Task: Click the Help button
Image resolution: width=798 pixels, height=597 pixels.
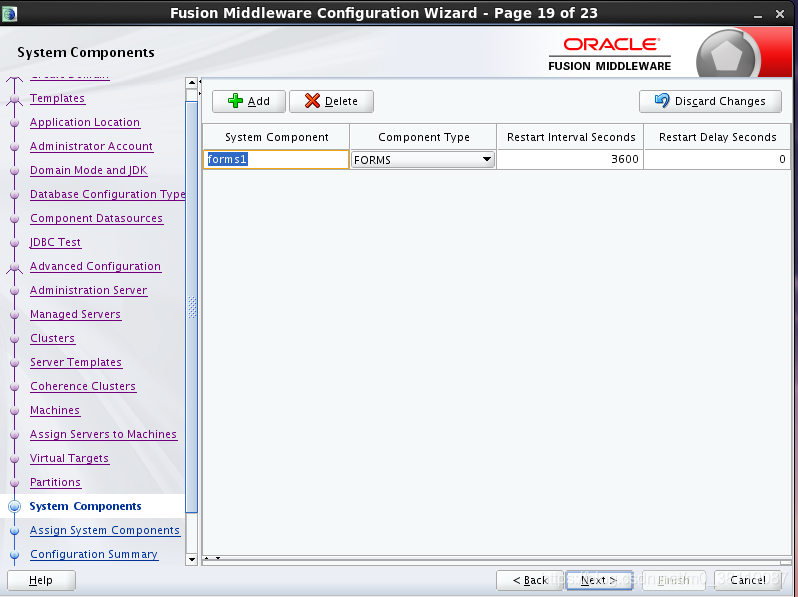Action: 41,580
